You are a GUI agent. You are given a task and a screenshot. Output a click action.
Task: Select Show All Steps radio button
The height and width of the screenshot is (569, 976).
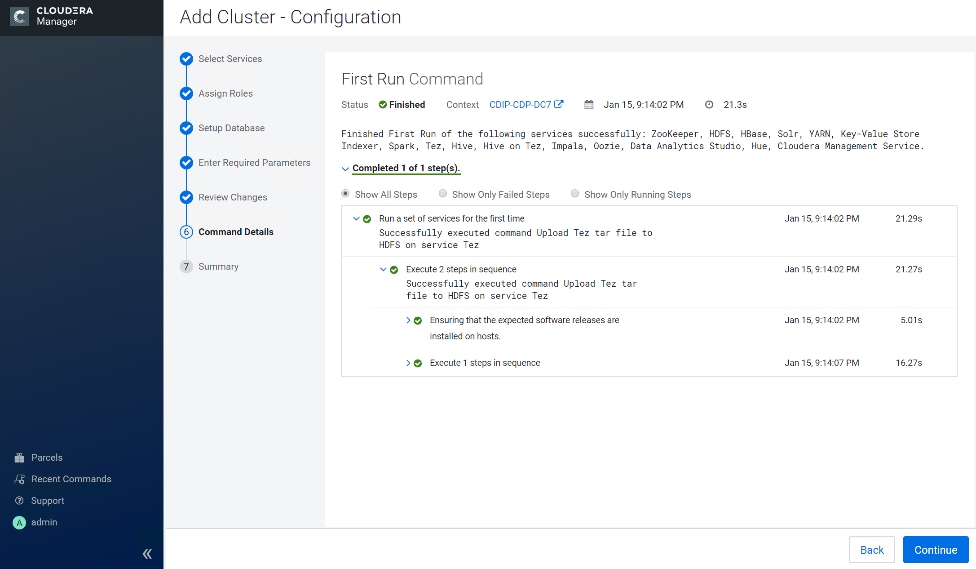click(x=345, y=194)
